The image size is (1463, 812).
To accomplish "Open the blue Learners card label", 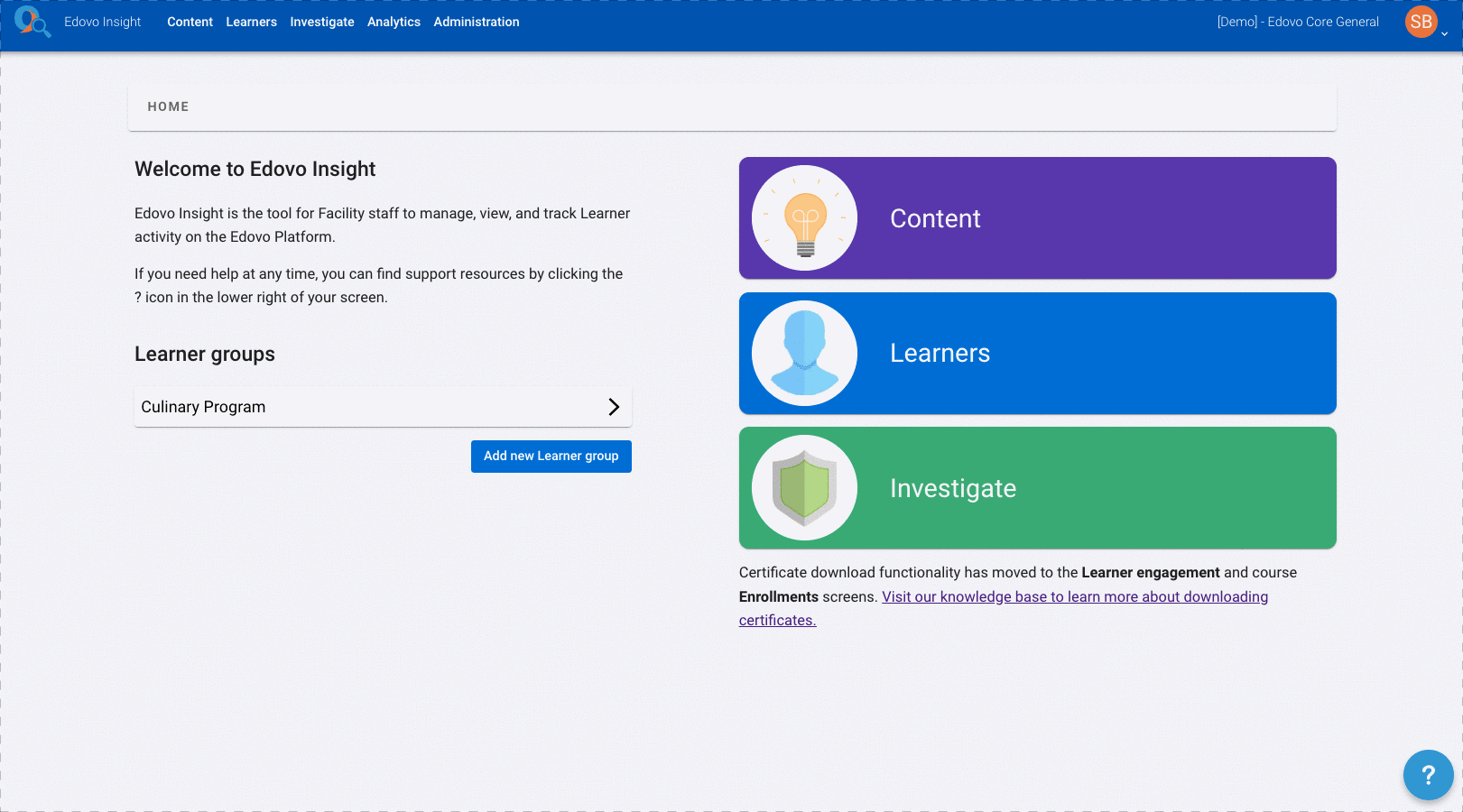I will coord(940,353).
